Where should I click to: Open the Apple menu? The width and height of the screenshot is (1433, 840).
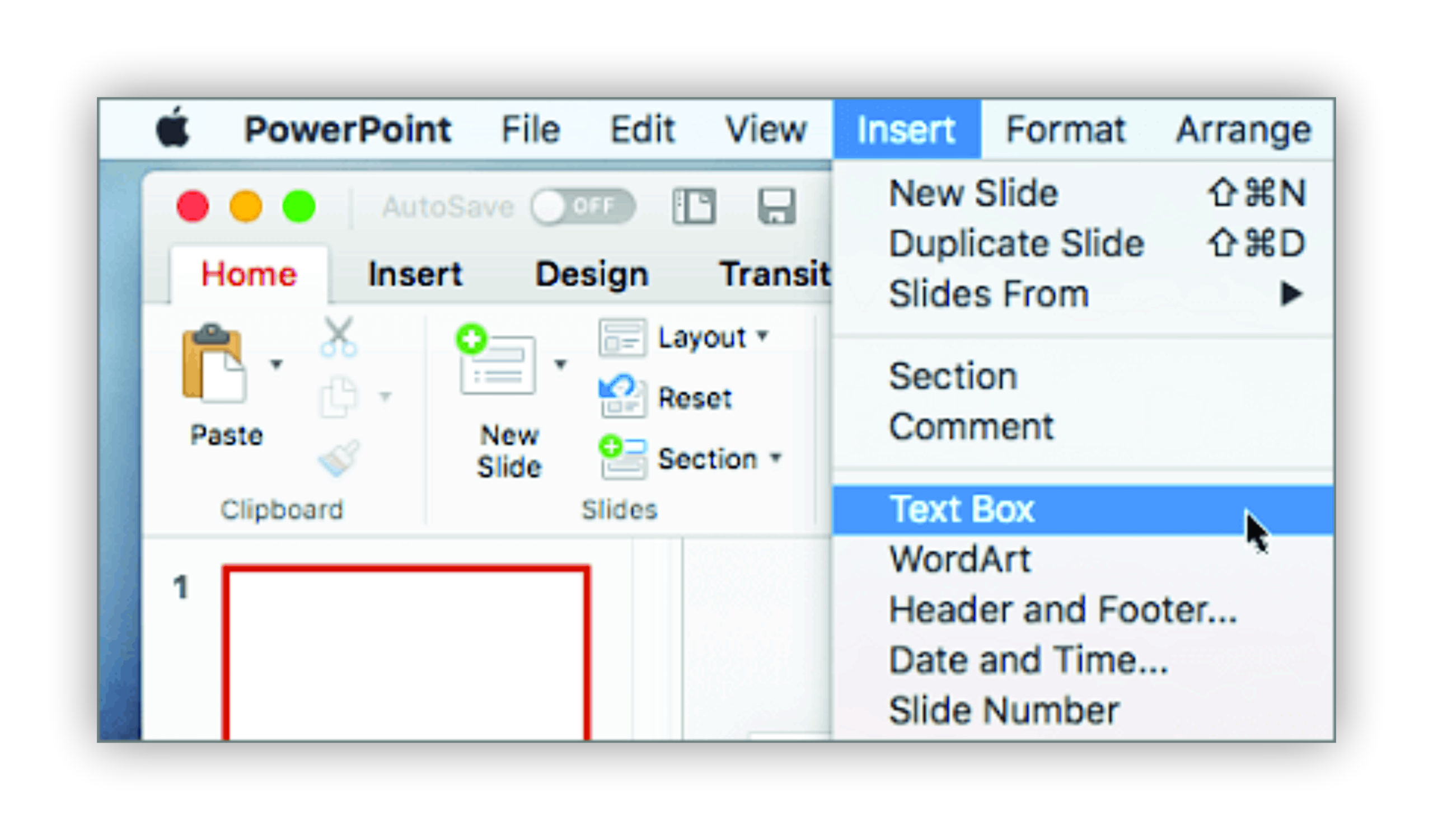[x=172, y=129]
